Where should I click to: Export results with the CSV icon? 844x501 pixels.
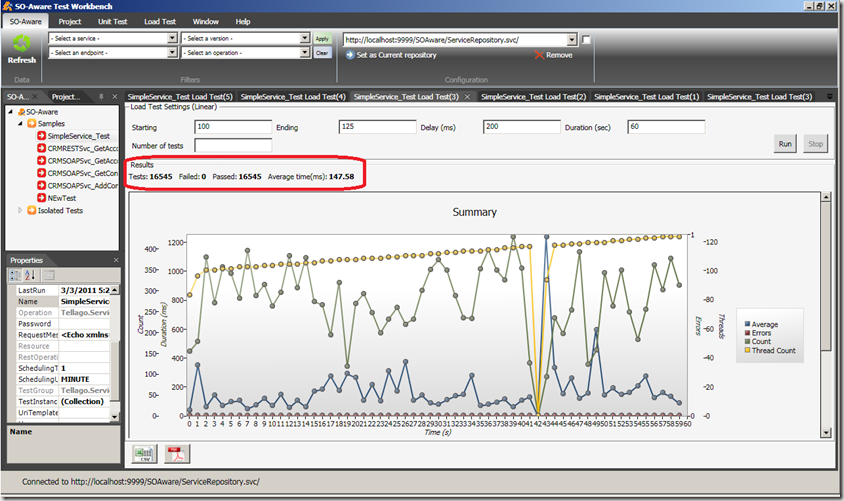pyautogui.click(x=145, y=454)
